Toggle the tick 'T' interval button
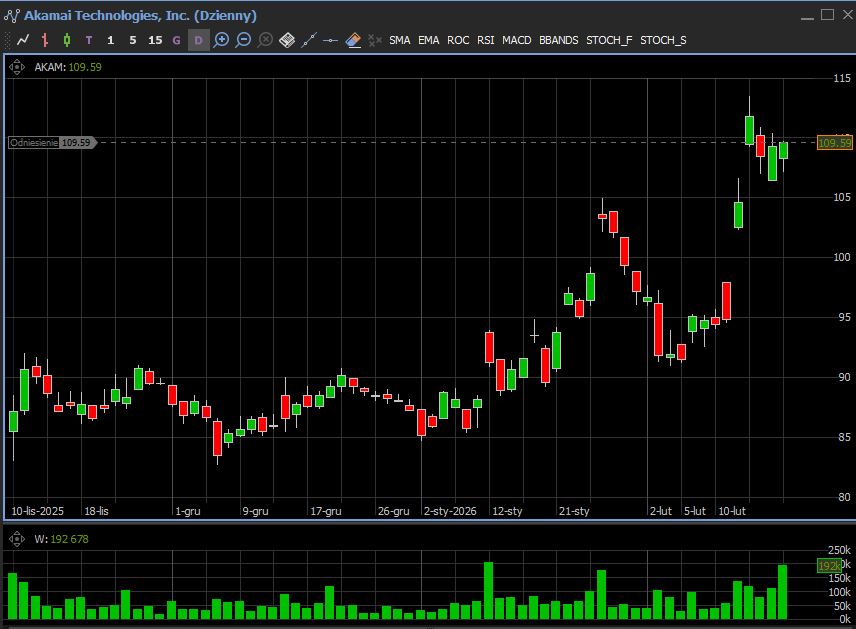This screenshot has height=629, width=856. click(89, 40)
